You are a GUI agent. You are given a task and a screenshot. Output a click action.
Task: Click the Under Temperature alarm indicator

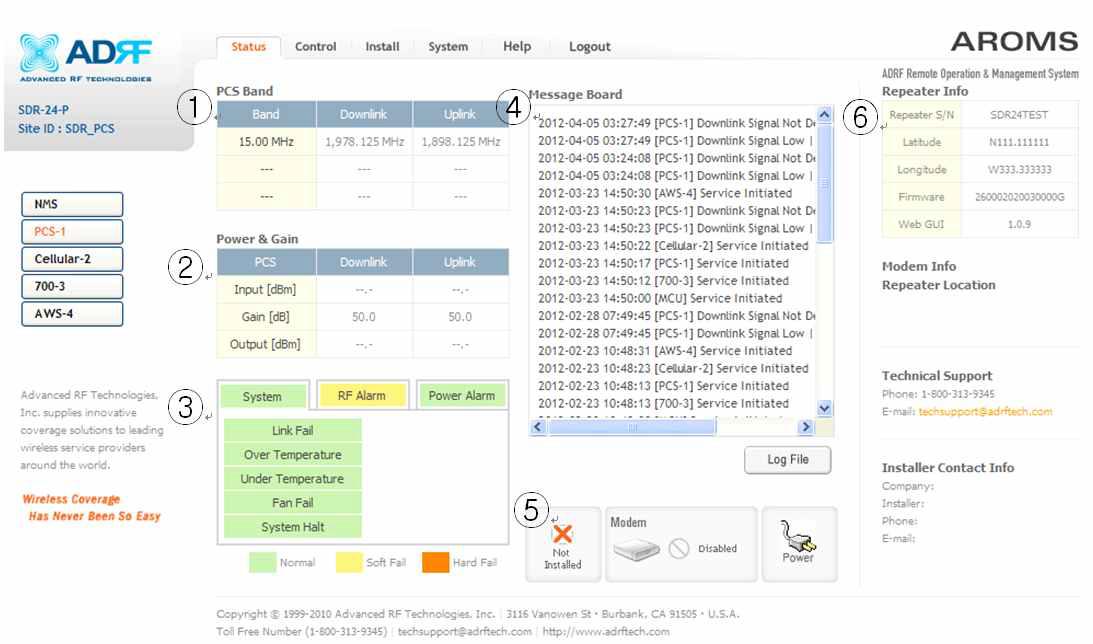click(293, 479)
